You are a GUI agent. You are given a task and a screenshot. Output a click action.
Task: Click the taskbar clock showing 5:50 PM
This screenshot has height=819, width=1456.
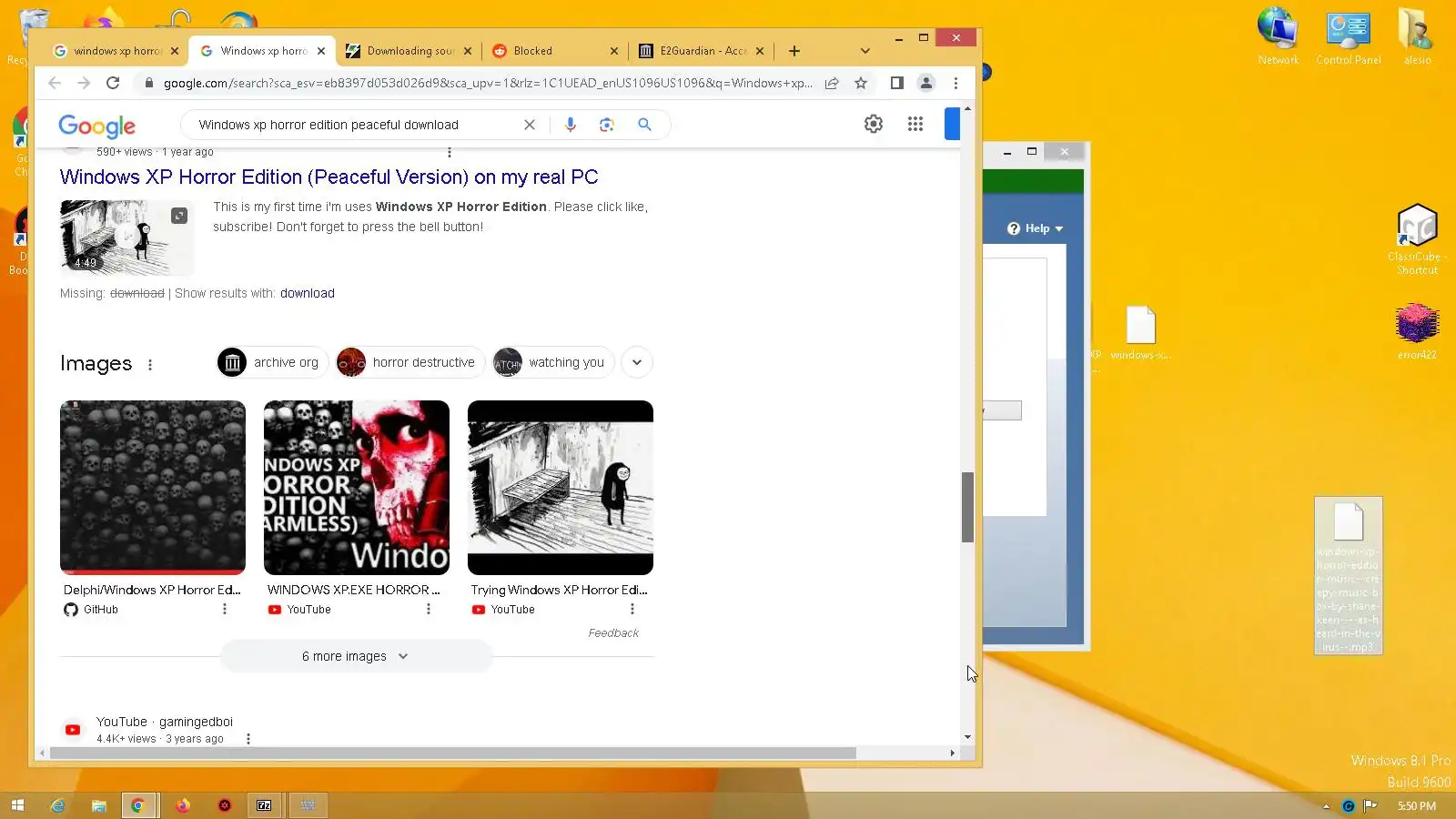[1417, 806]
